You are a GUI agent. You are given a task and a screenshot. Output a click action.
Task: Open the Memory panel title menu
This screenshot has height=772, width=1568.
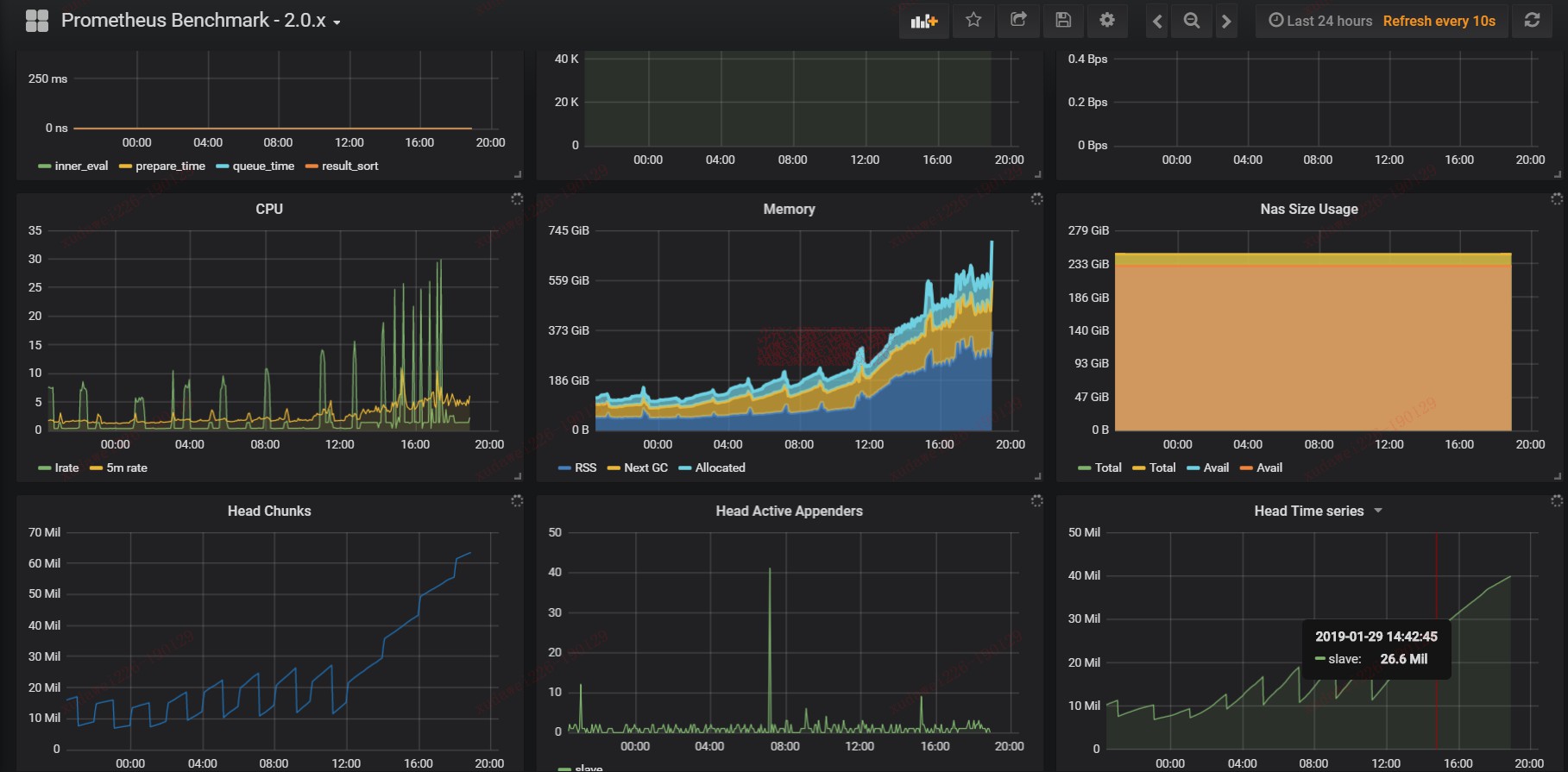pos(789,209)
